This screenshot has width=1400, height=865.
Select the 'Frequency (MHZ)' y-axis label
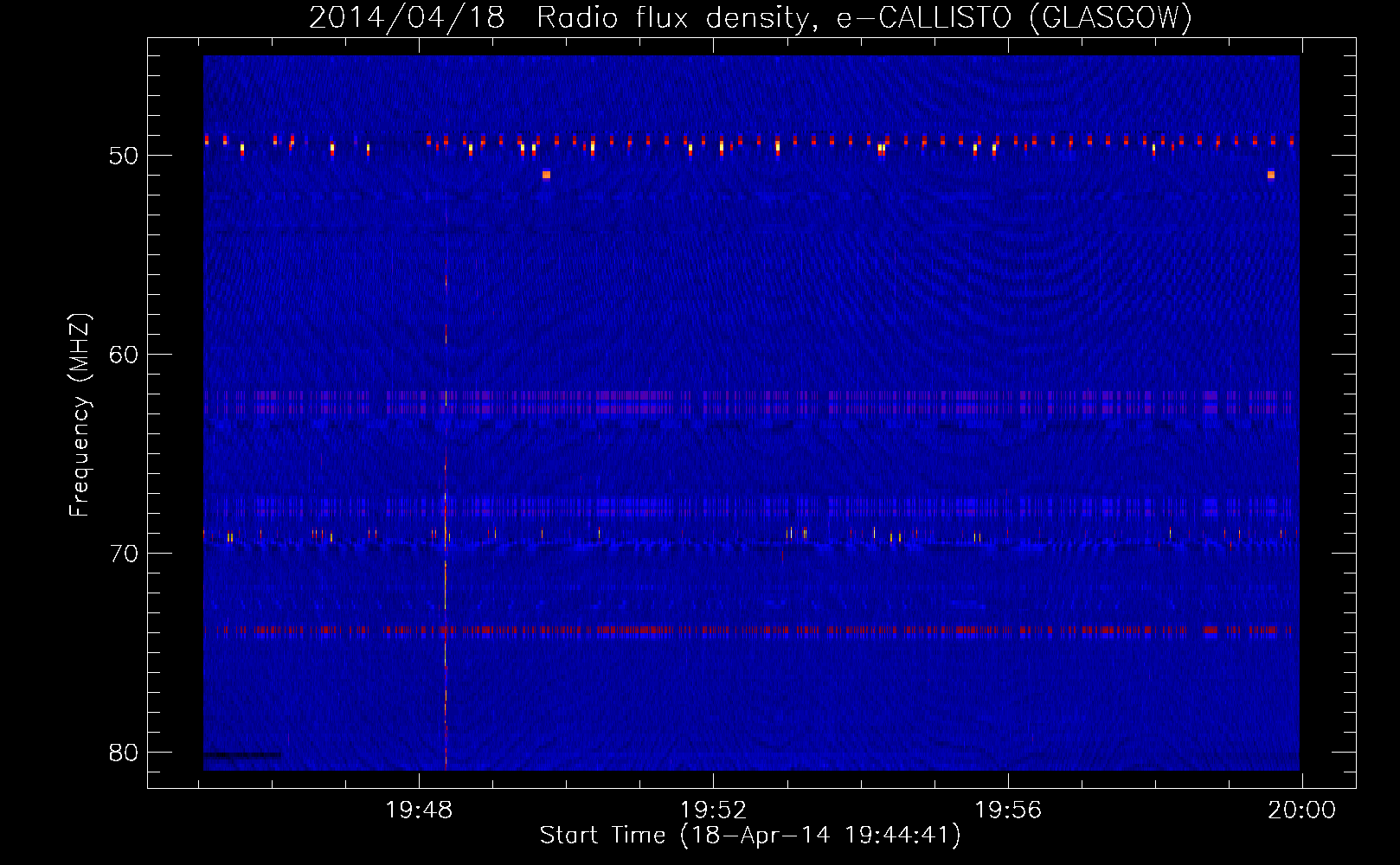pyautogui.click(x=80, y=415)
